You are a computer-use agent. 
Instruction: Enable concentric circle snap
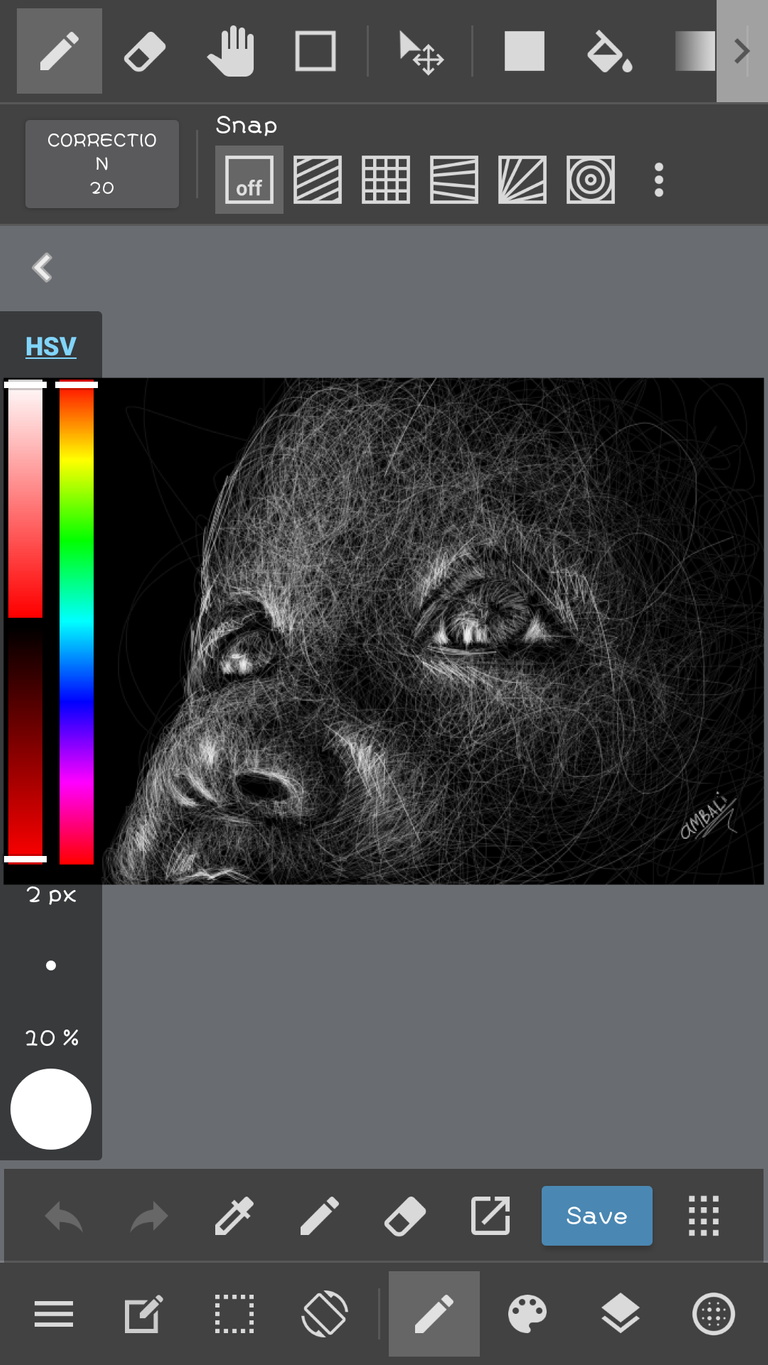(x=590, y=180)
